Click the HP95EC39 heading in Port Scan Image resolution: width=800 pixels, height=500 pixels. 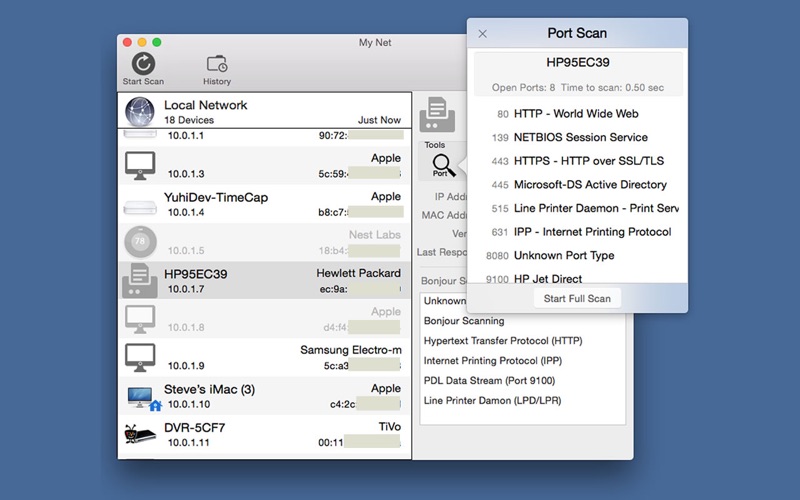tap(578, 63)
